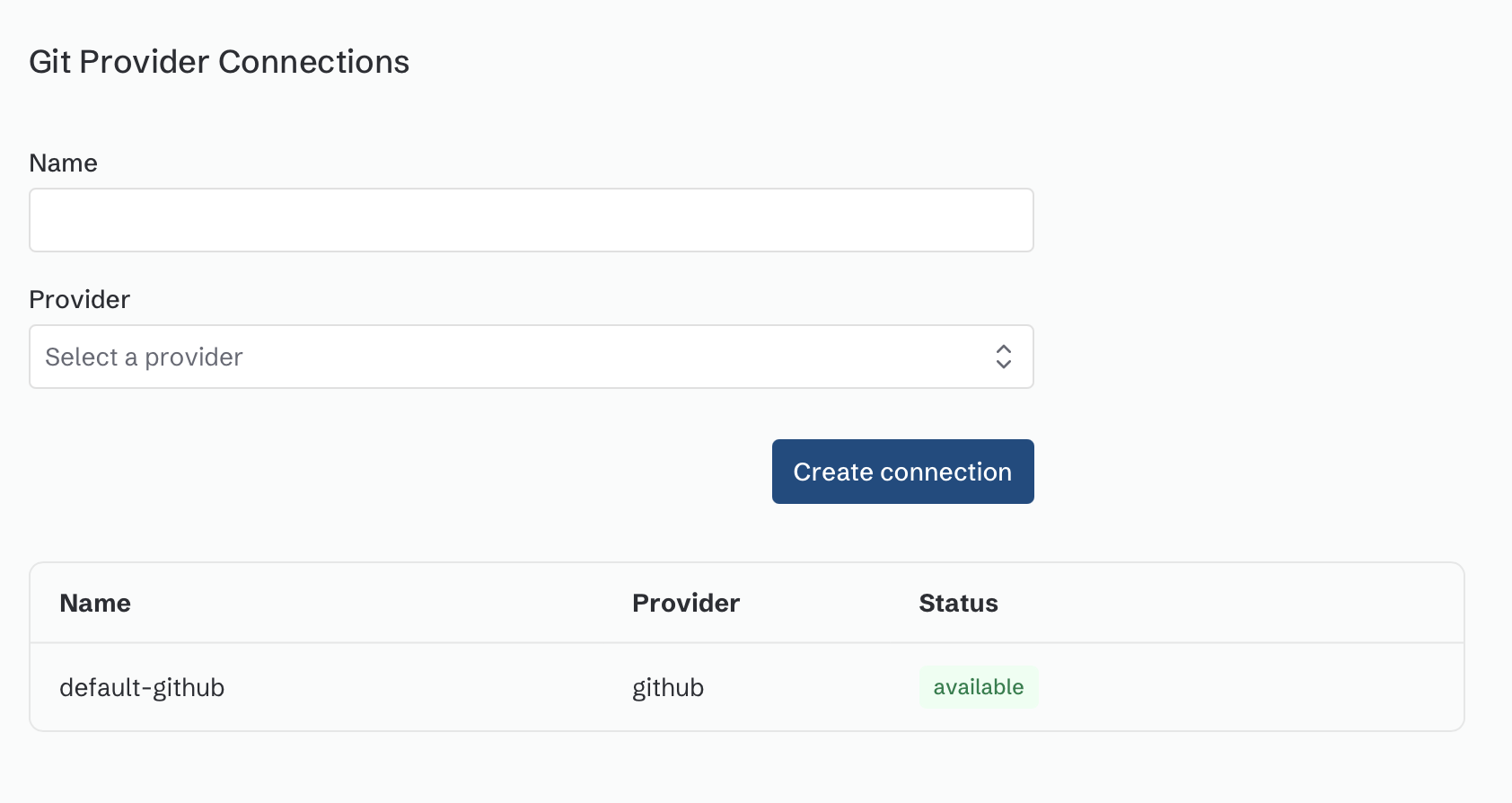Click the Provider label above the selector
The image size is (1512, 803).
(x=79, y=299)
